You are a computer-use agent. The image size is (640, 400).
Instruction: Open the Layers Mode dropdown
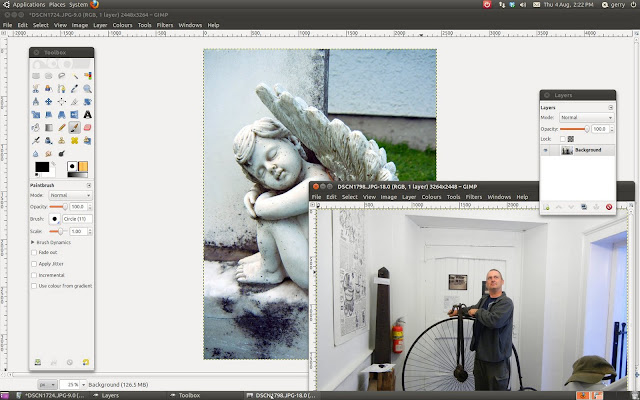pos(586,118)
